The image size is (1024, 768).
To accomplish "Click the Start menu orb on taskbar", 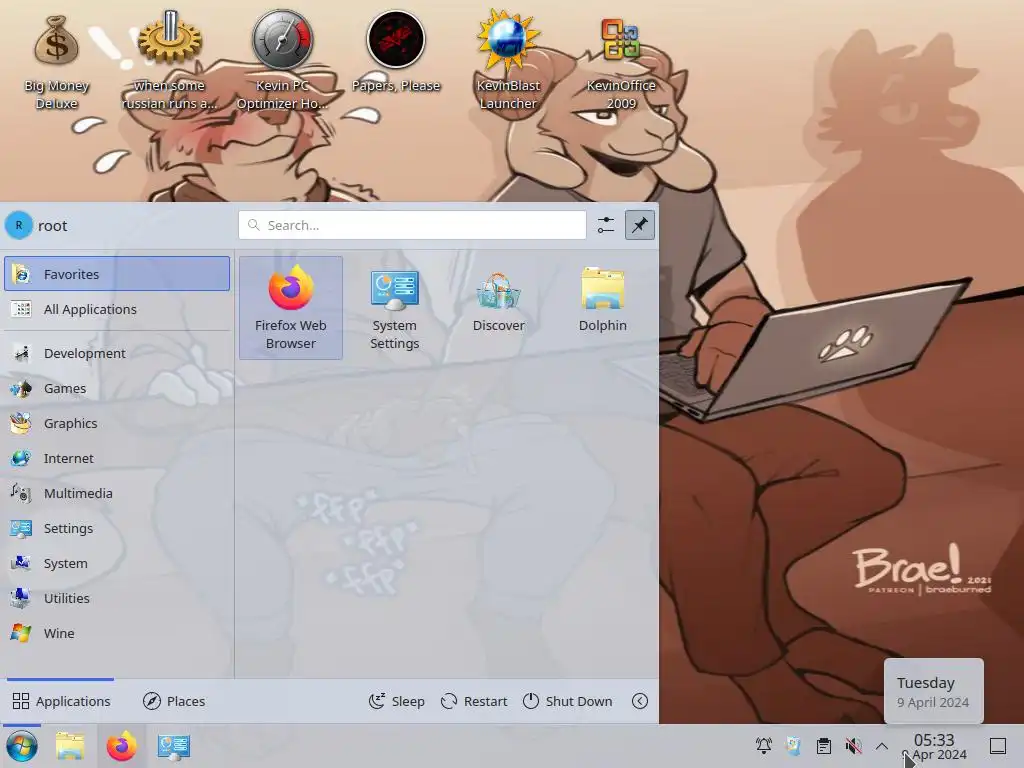I will (22, 746).
